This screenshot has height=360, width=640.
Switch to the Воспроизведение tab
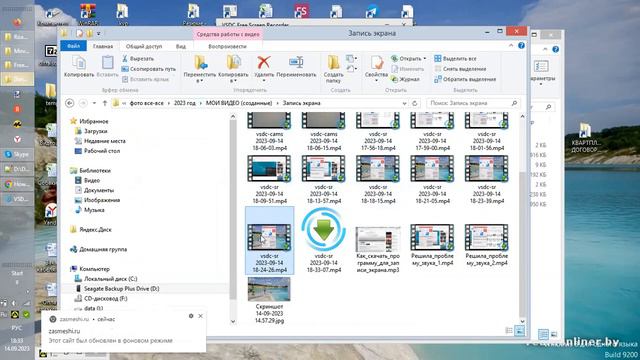click(227, 47)
